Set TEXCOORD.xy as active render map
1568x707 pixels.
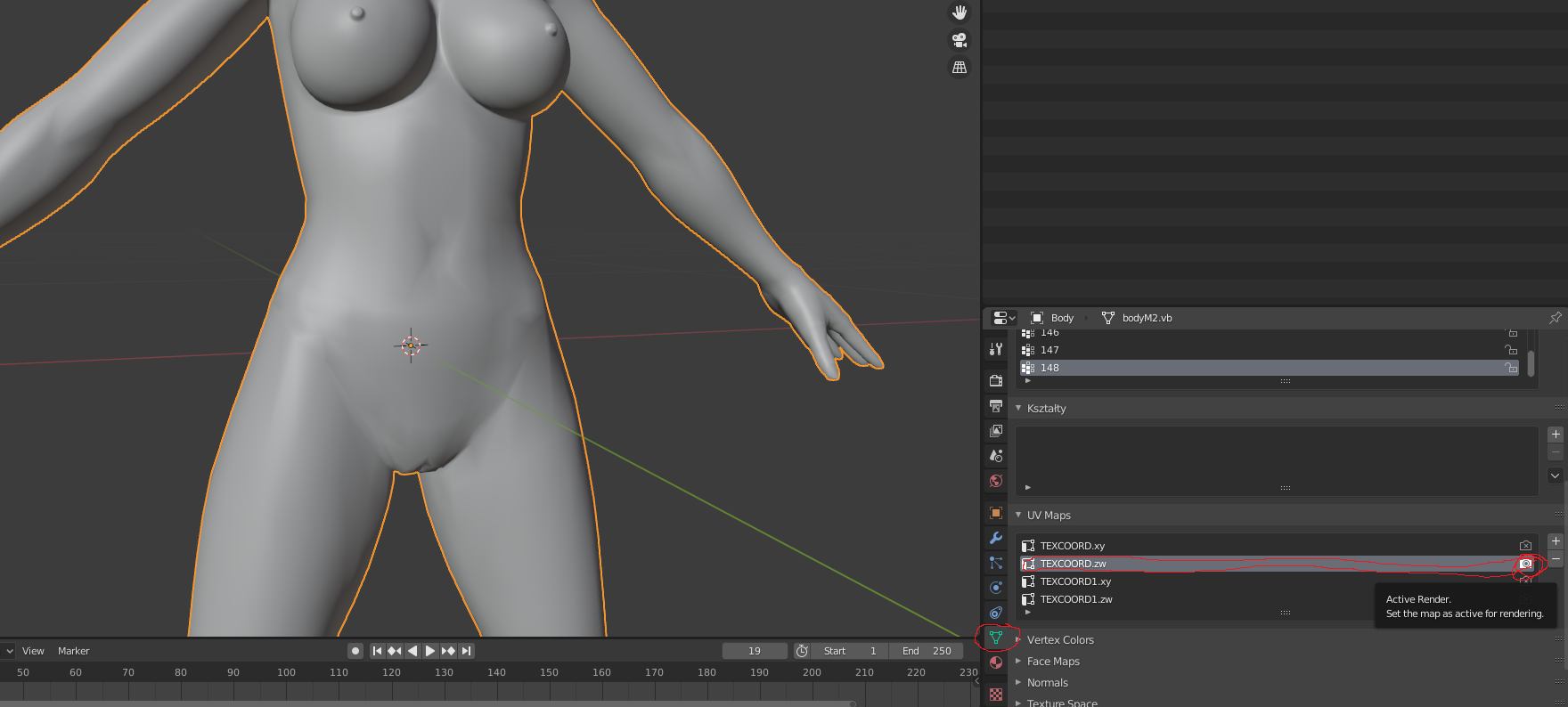(x=1525, y=546)
